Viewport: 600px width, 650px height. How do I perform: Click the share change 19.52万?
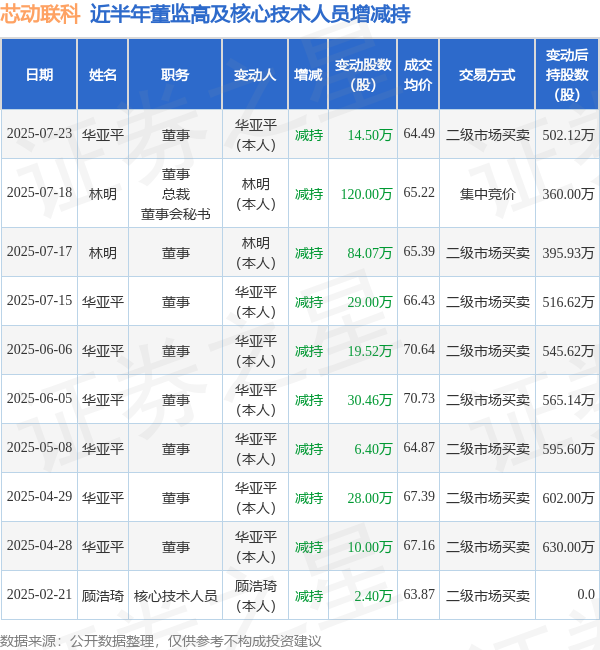click(369, 351)
